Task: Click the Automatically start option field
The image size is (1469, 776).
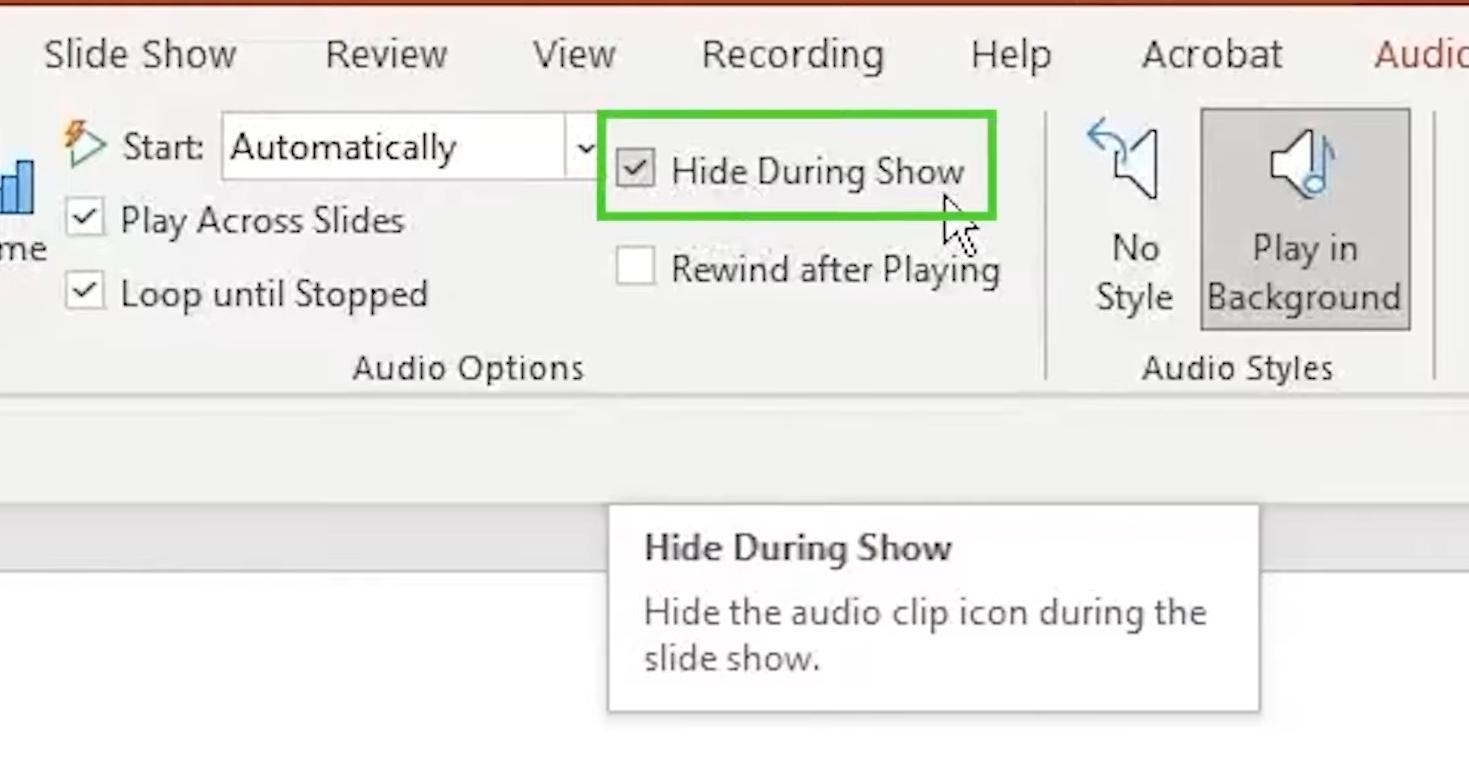Action: 394,147
